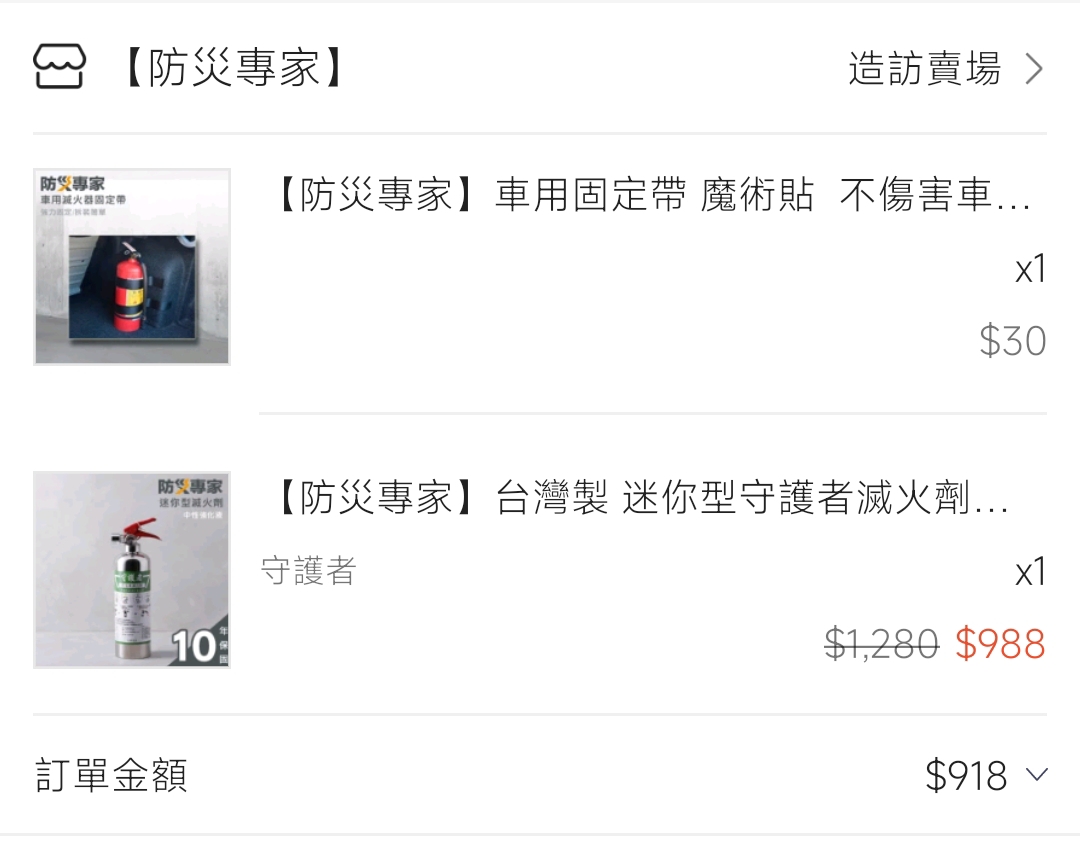Select the x1 quantity of the fixing strap
This screenshot has height=842, width=1080.
1030,269
